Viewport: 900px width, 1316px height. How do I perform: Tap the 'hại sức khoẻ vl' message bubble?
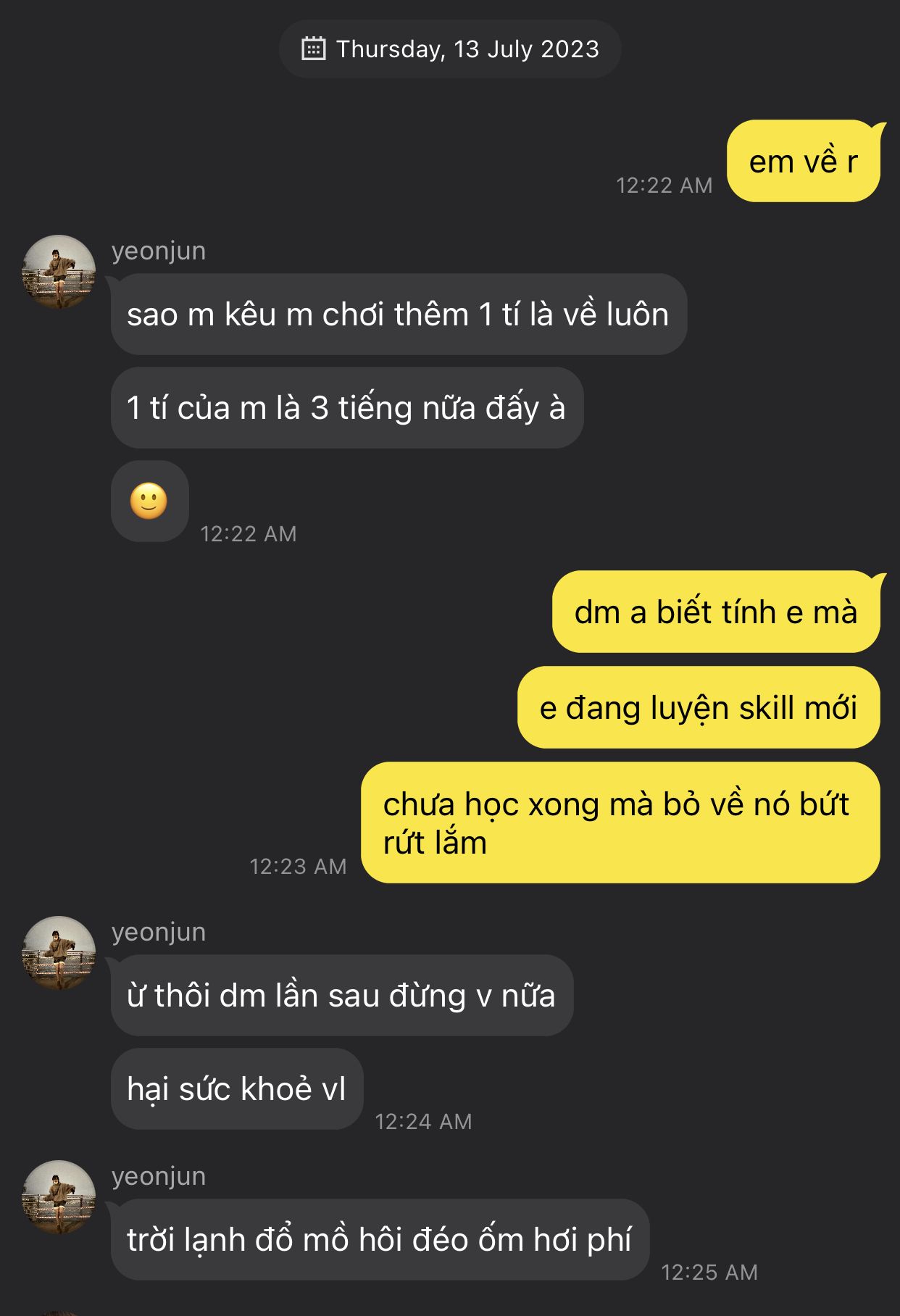[x=236, y=1088]
